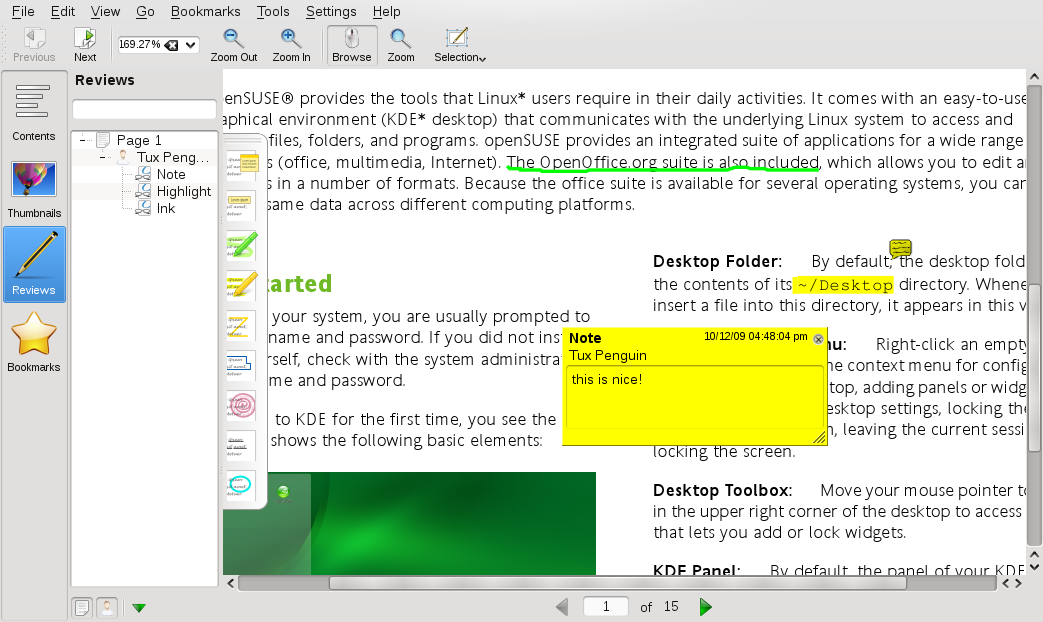Click the highlighted '~/Desktop' text

click(843, 285)
